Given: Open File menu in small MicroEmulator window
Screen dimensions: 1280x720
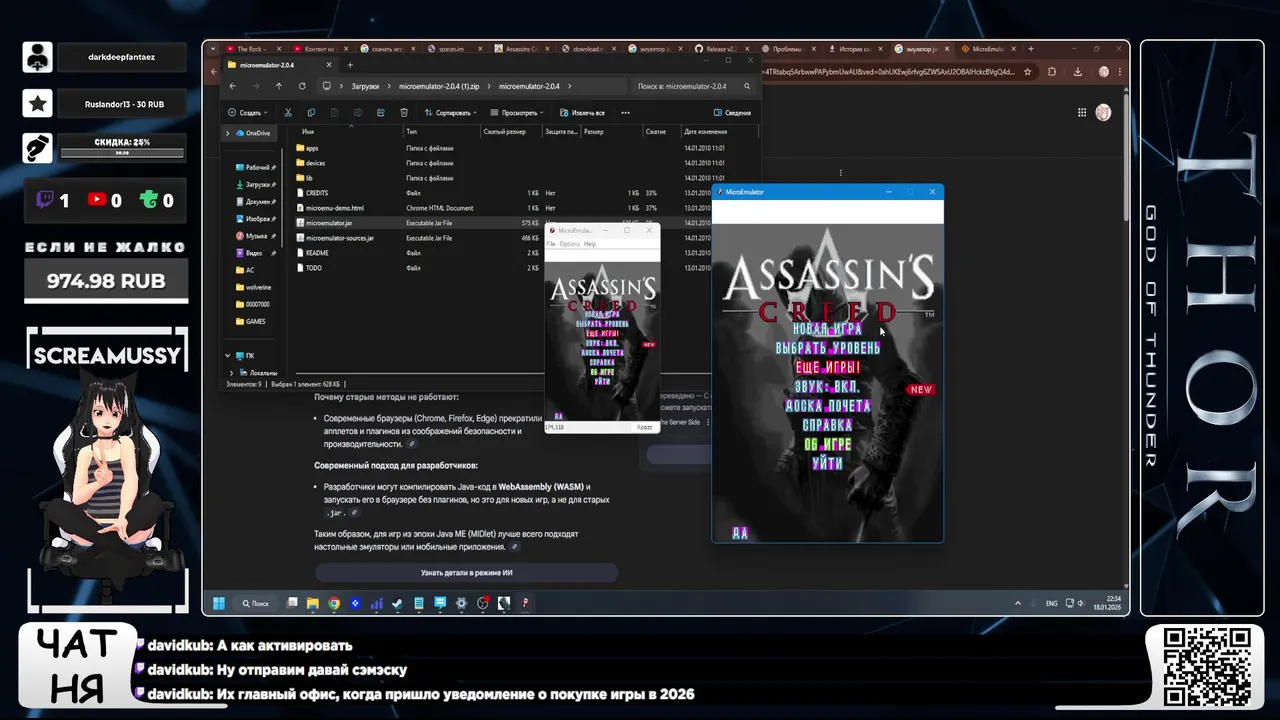Looking at the screenshot, I should (550, 244).
